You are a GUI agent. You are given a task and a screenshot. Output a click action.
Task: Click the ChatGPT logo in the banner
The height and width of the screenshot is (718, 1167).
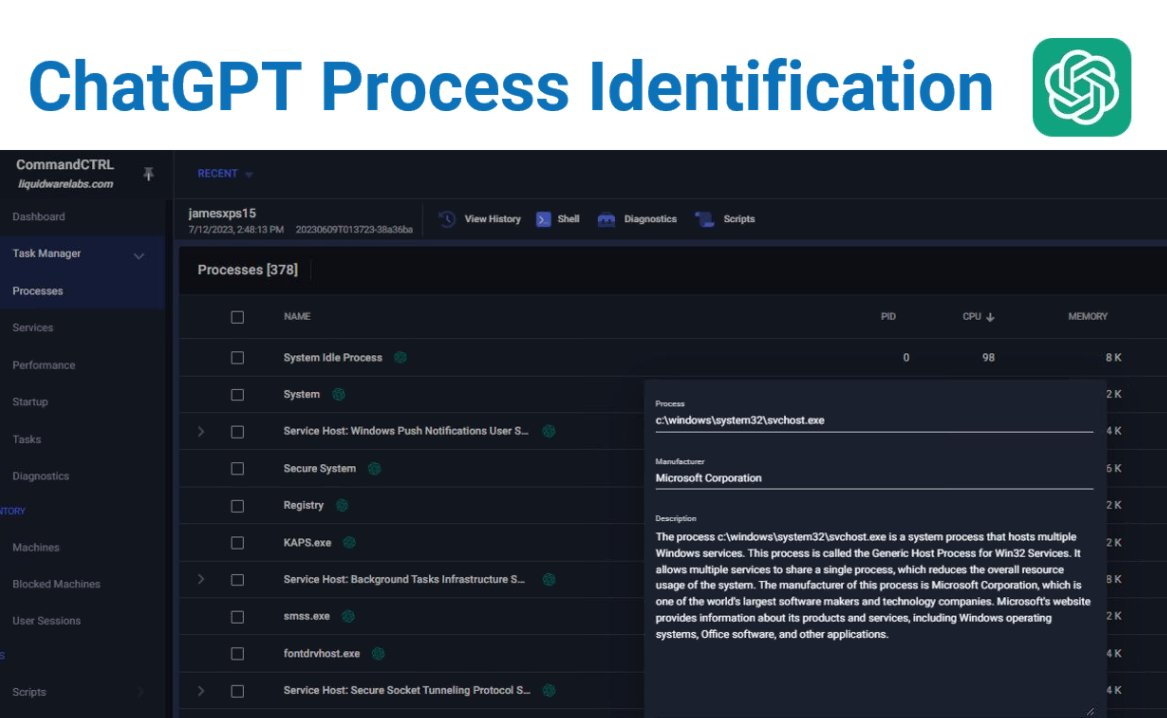(x=1081, y=87)
